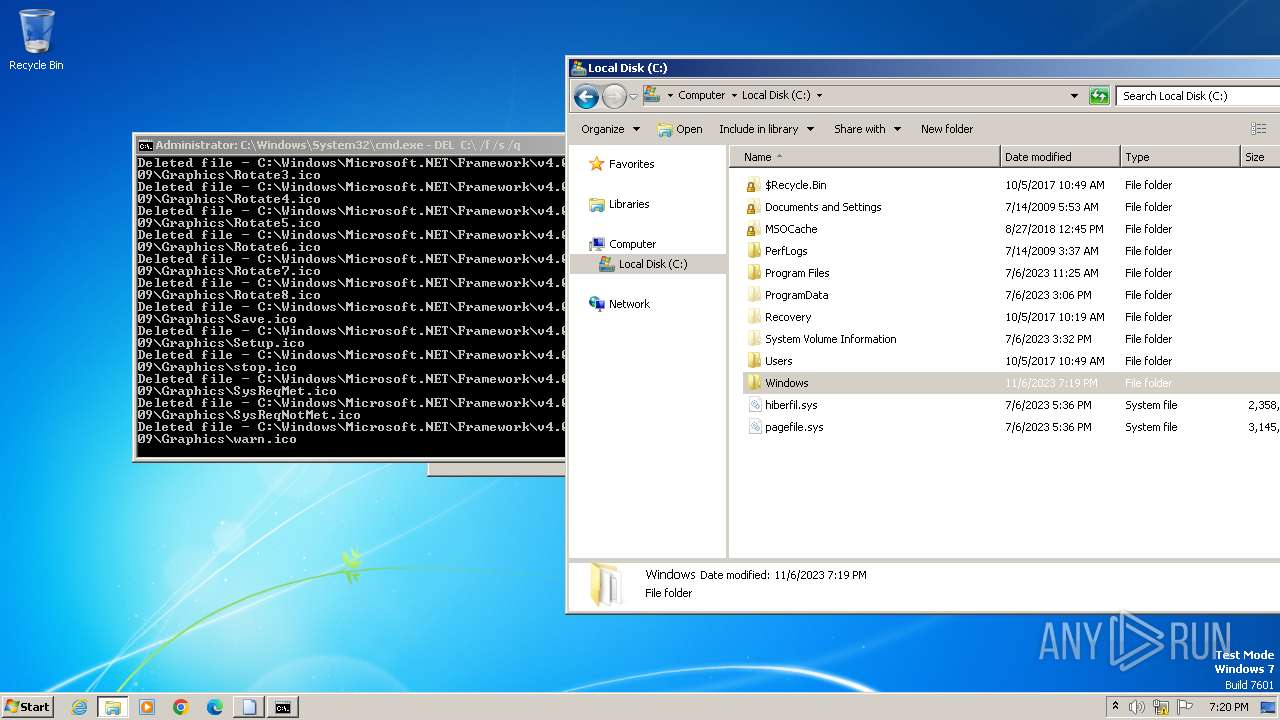Open recent pages dropdown beside Forward arrow

[x=633, y=97]
